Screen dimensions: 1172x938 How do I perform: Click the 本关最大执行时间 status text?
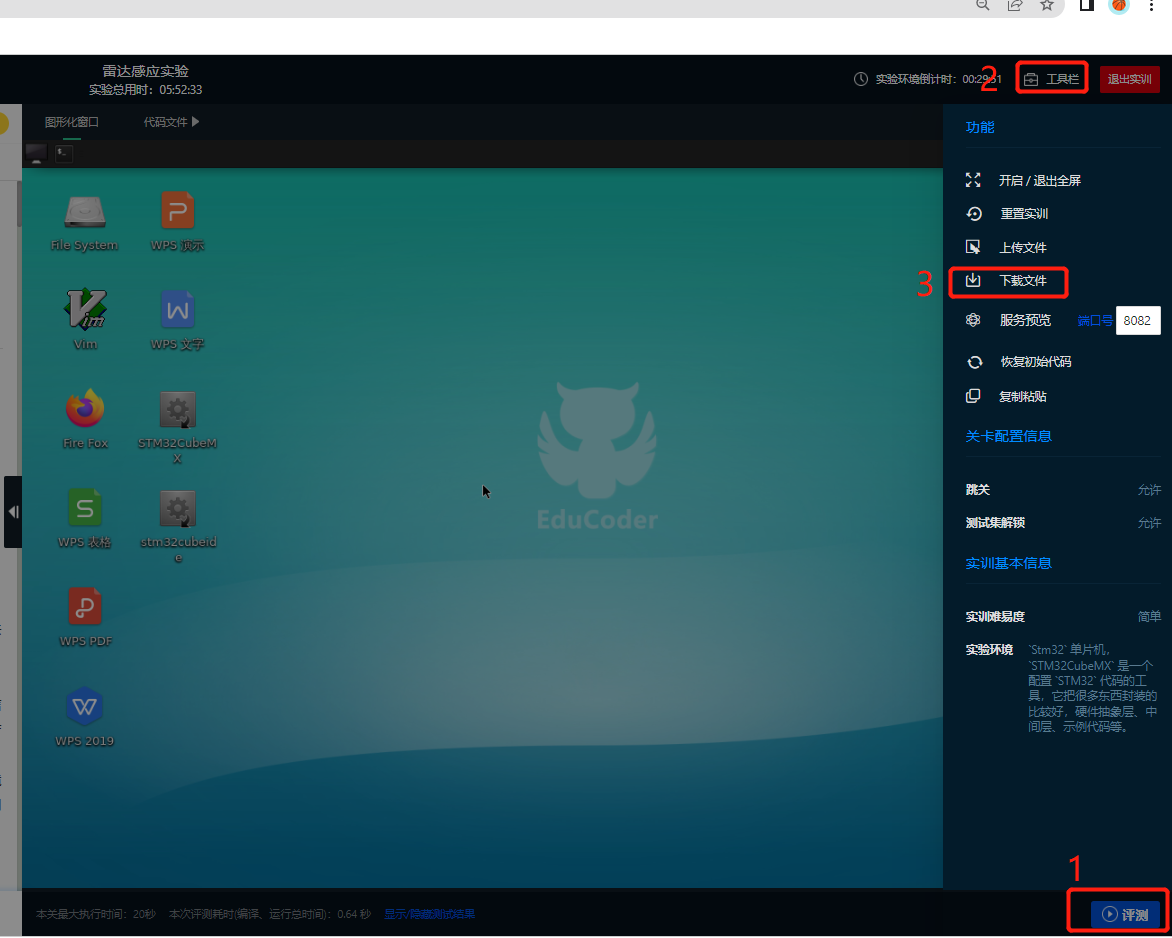click(96, 914)
